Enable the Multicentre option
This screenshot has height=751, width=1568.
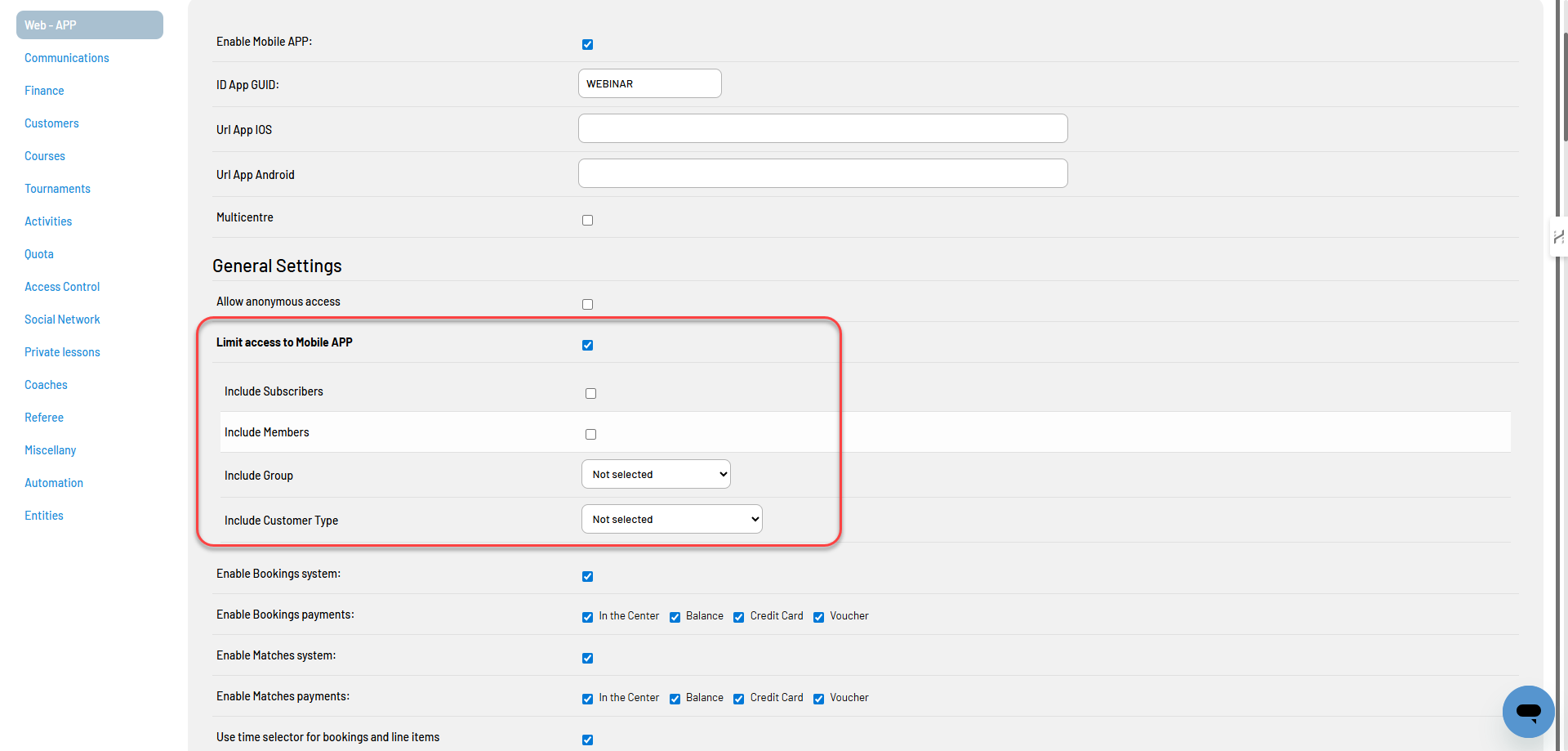(588, 220)
